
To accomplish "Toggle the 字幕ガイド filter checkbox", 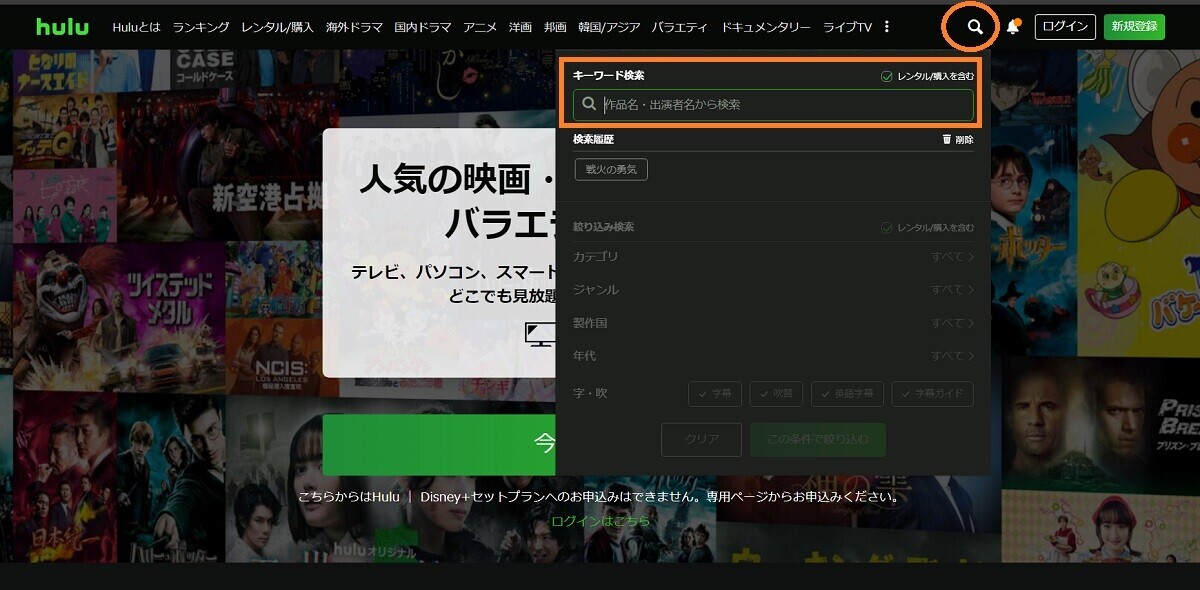I will point(932,394).
